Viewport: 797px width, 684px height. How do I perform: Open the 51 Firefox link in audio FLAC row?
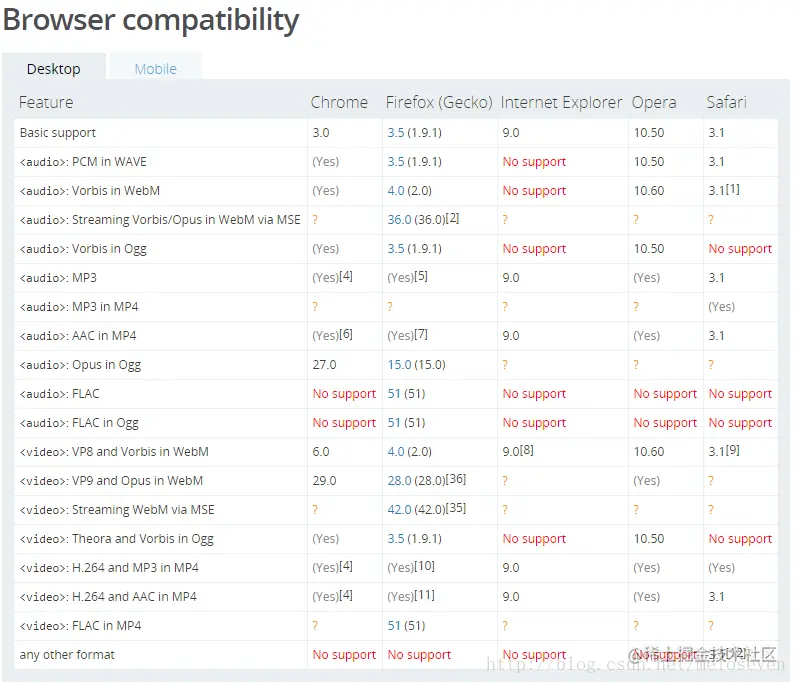click(394, 393)
